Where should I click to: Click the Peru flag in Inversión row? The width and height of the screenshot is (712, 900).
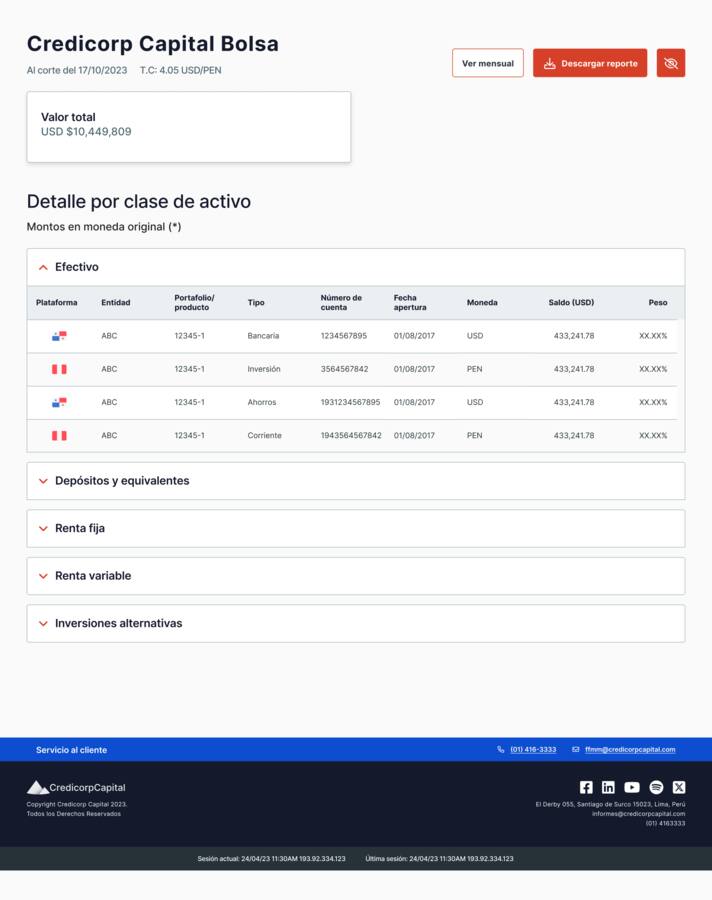click(x=59, y=369)
